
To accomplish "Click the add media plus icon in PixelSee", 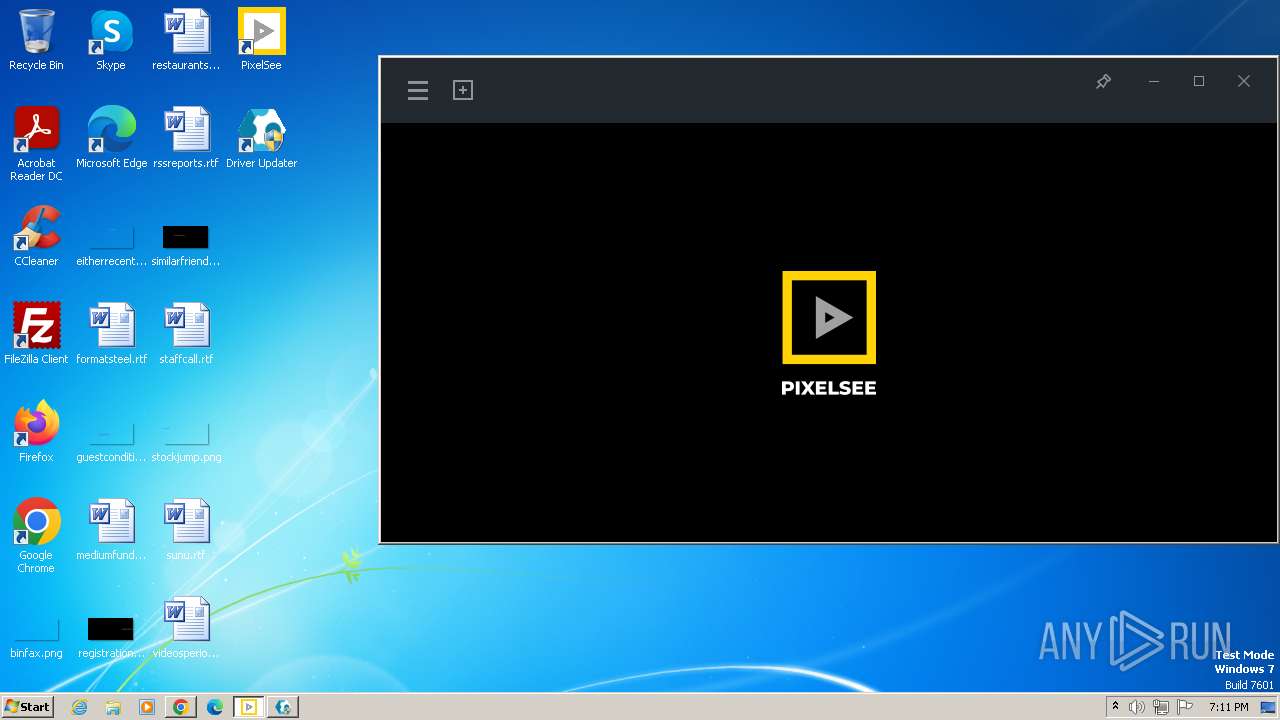I will point(463,90).
